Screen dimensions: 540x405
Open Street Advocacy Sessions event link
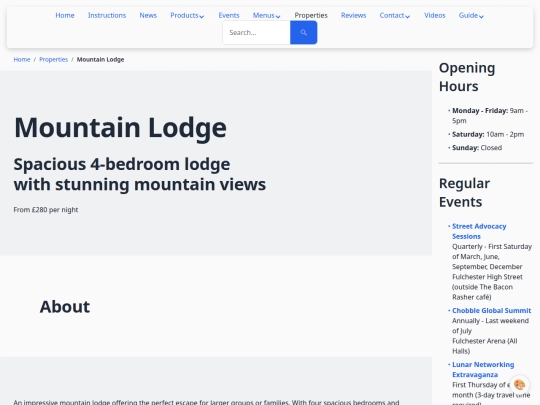pyautogui.click(x=479, y=231)
